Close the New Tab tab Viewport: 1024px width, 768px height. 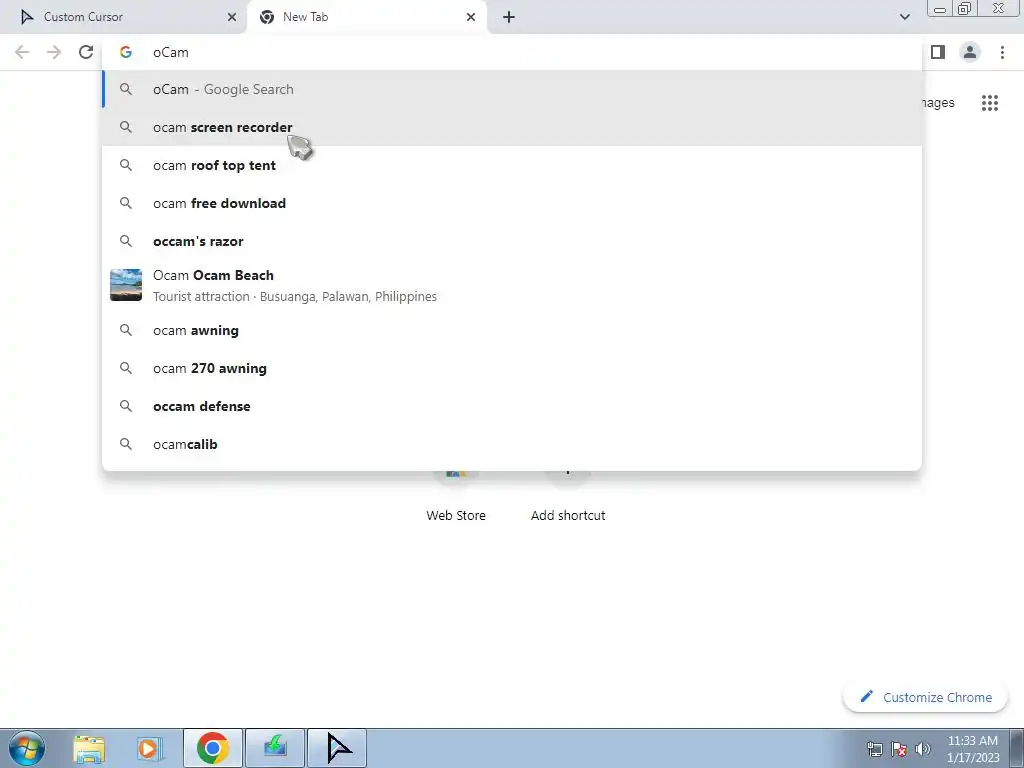point(471,17)
